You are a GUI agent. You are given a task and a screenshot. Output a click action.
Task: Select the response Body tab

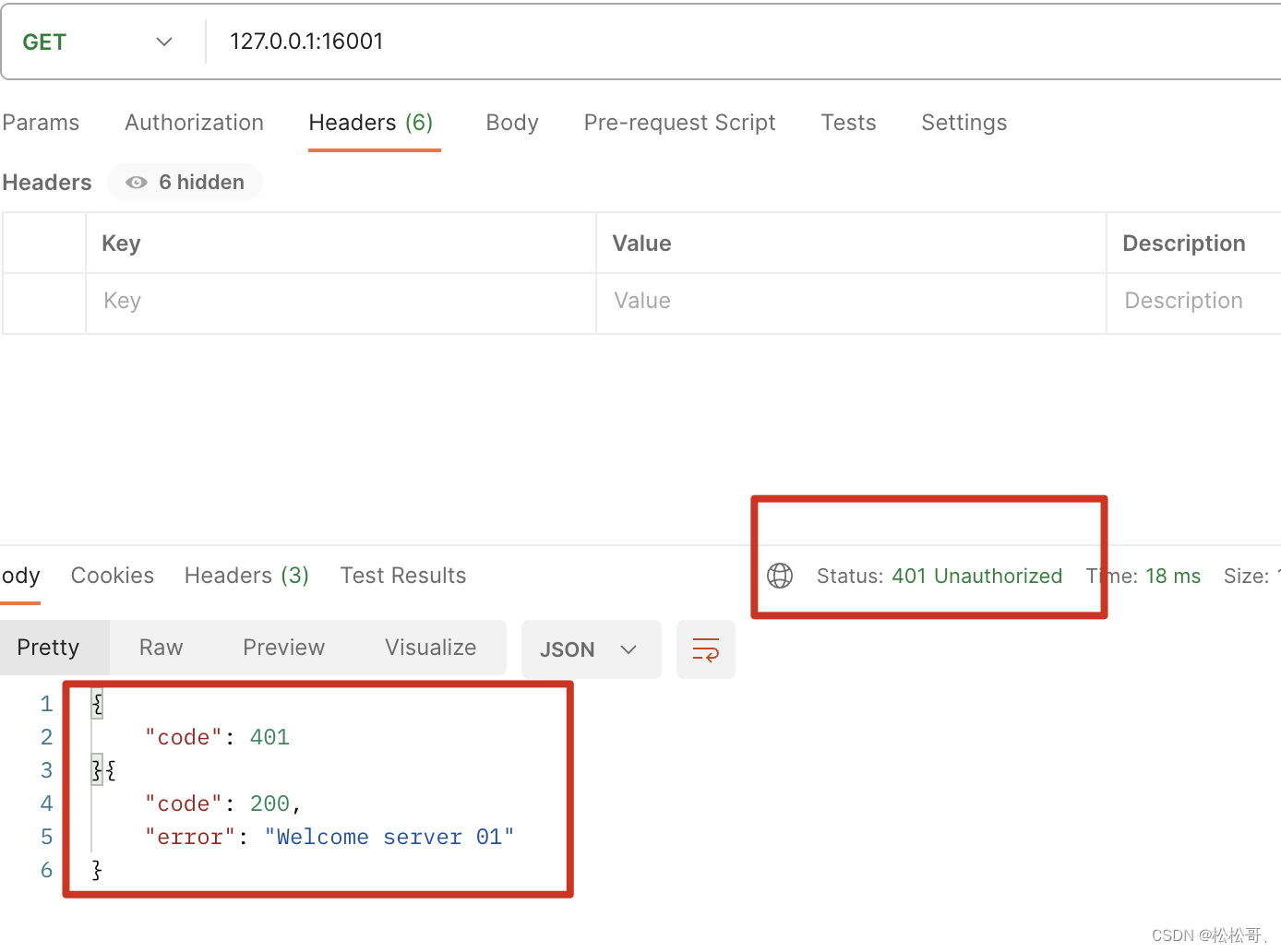click(x=20, y=576)
